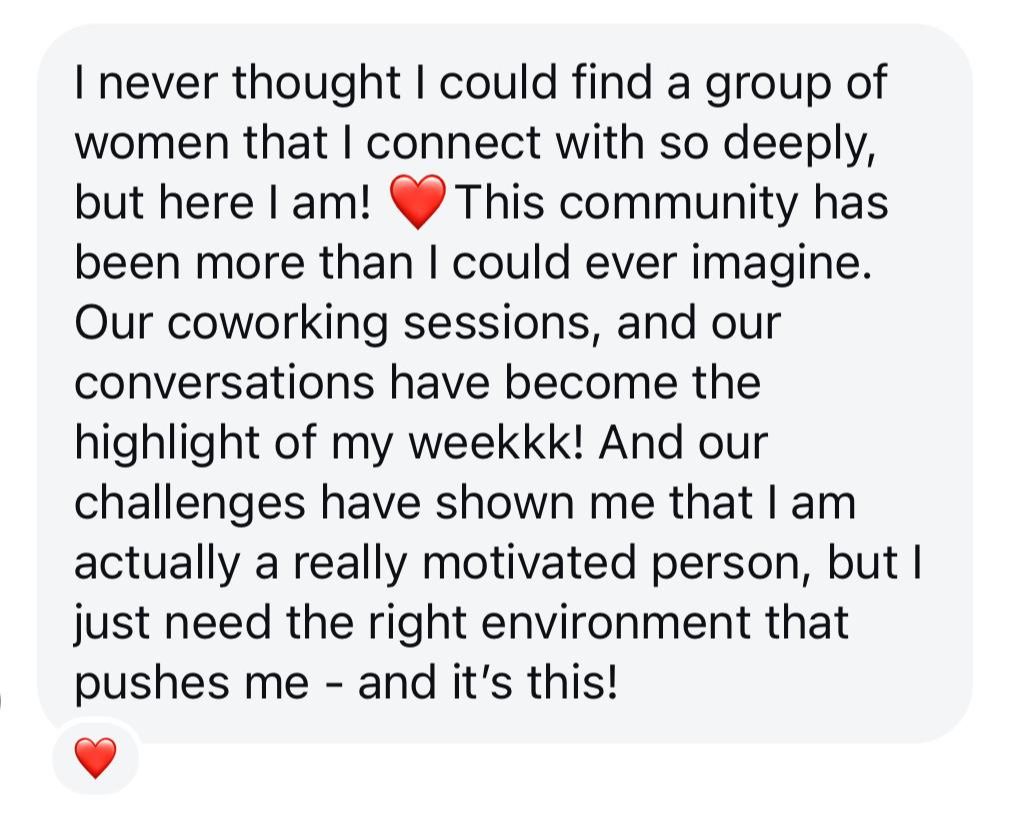1020x823 pixels.
Task: Select the word 'deeply,' in the message
Action: (799, 144)
